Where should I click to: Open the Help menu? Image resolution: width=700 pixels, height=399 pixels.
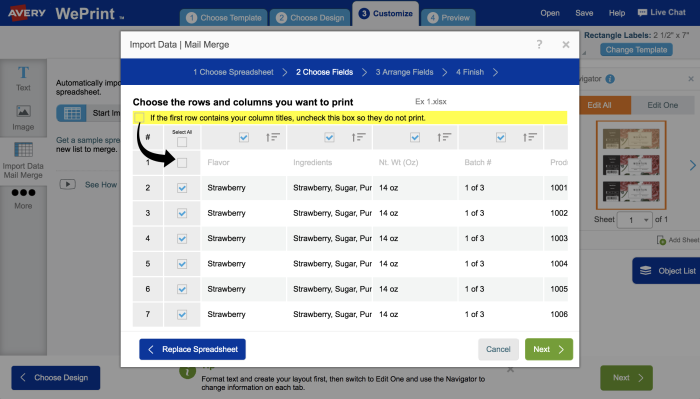pyautogui.click(x=617, y=13)
